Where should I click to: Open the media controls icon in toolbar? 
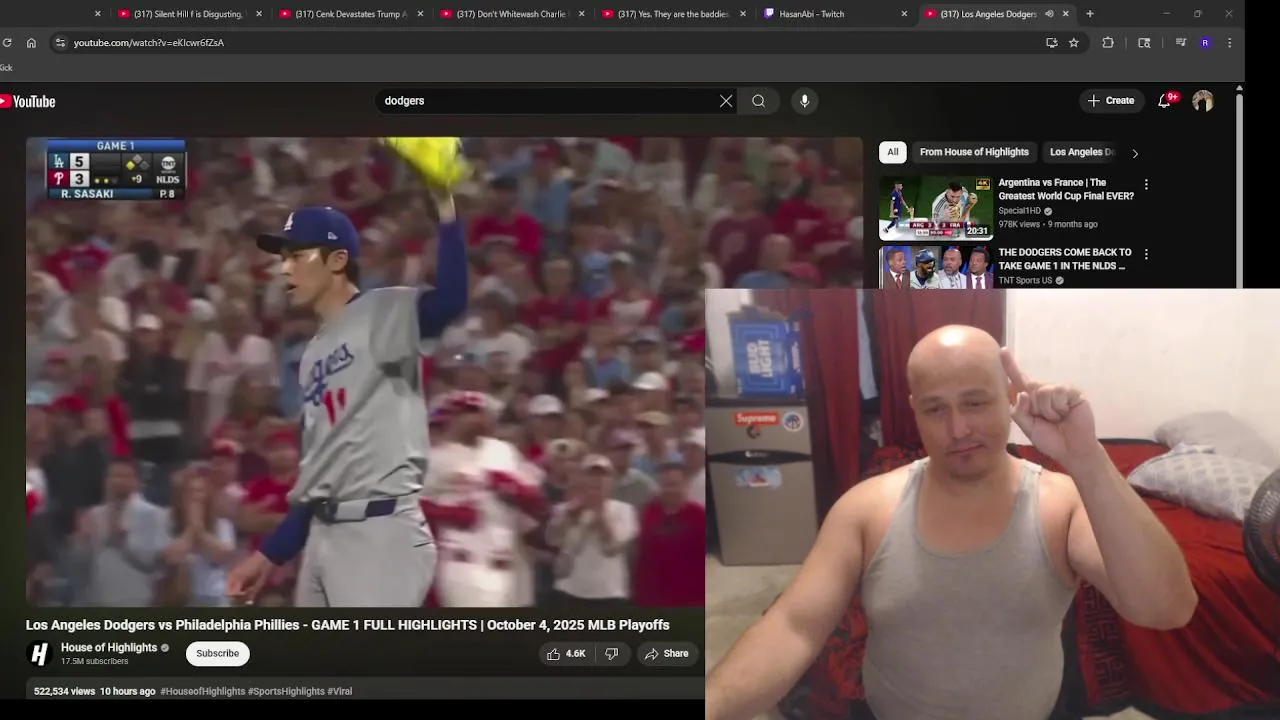point(1180,43)
